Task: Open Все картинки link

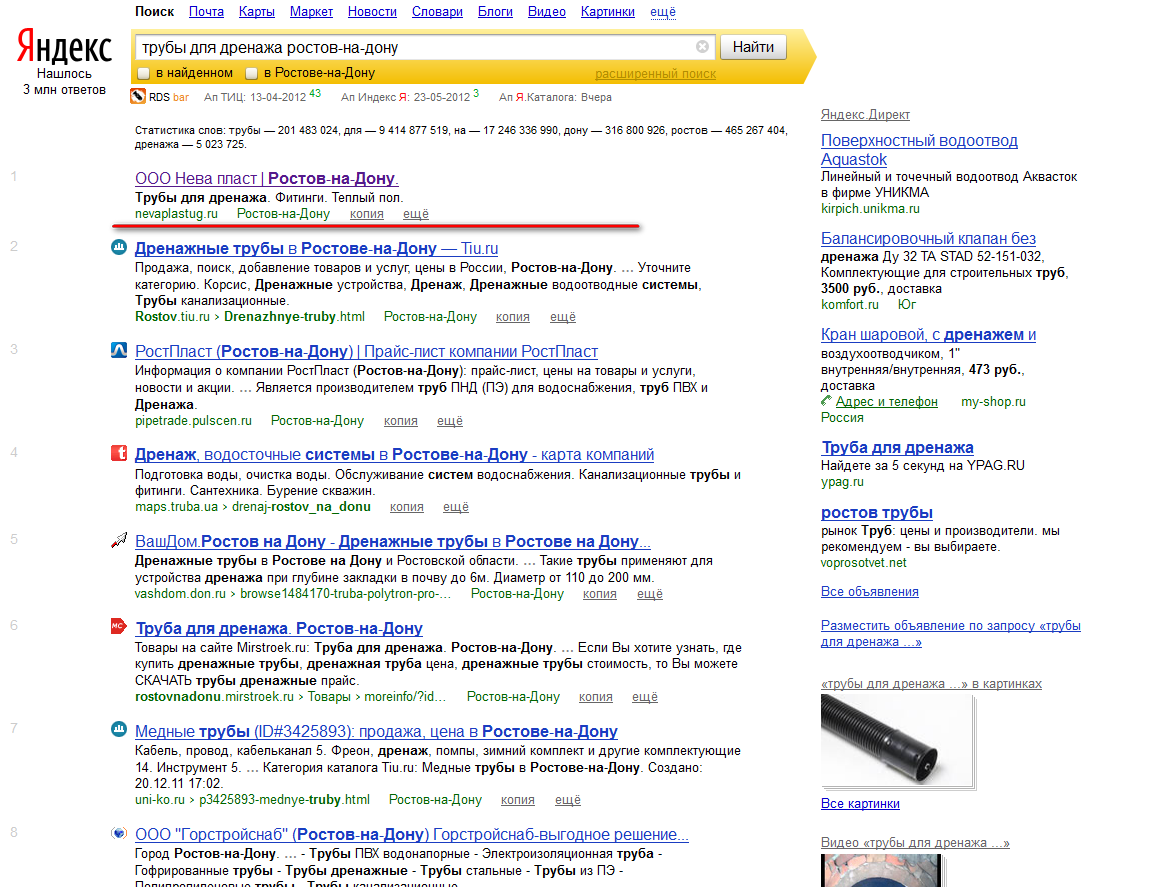Action: click(860, 804)
